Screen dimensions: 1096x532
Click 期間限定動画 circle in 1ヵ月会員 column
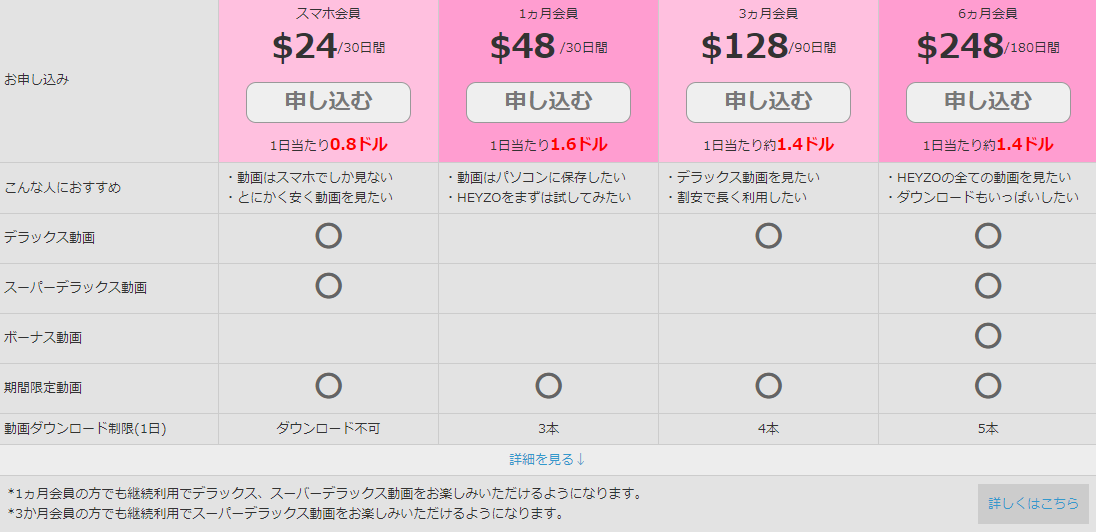click(549, 385)
